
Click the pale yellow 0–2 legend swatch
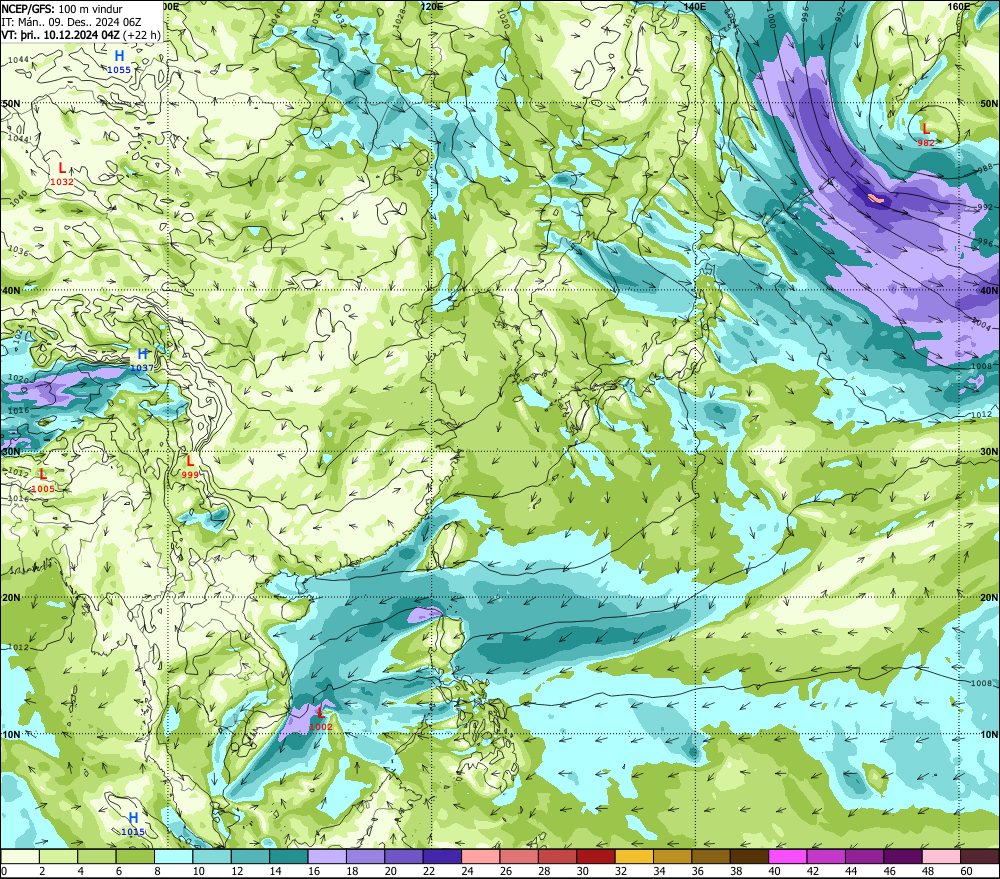pyautogui.click(x=20, y=856)
